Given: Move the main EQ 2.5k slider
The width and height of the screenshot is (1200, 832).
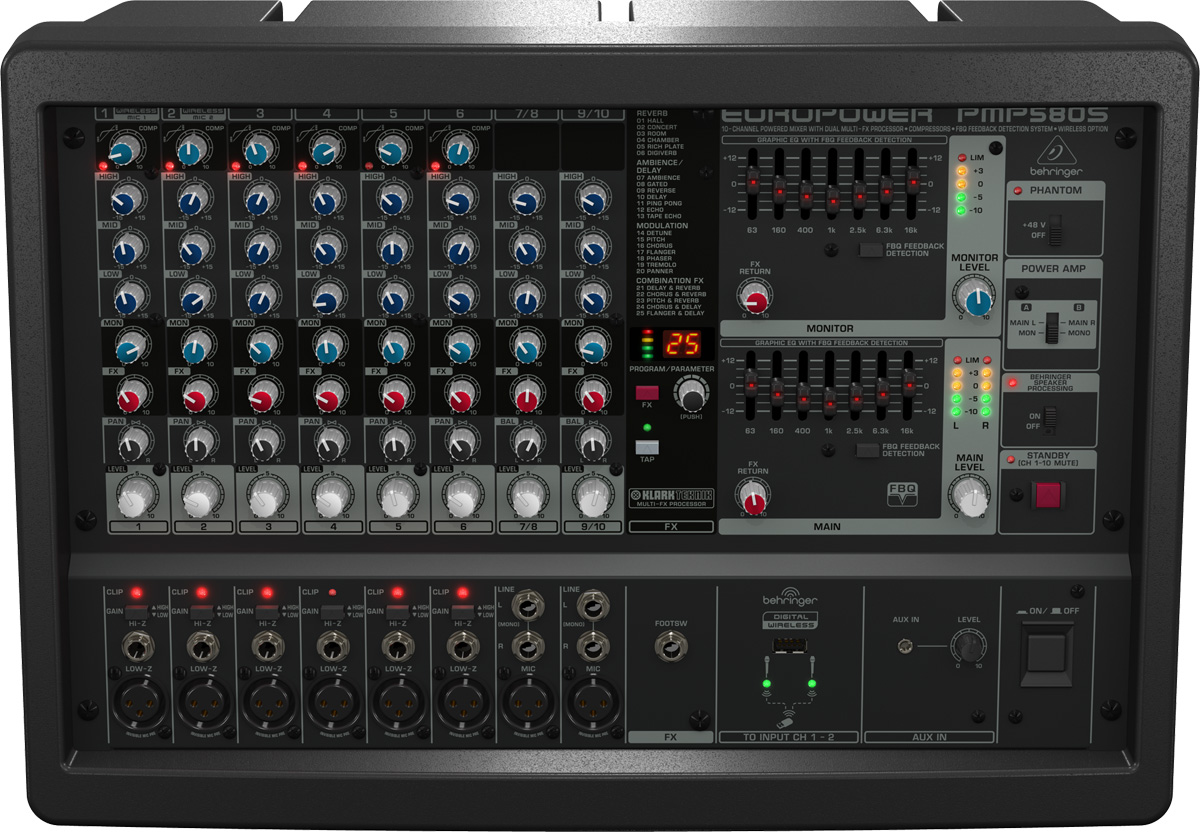Looking at the screenshot, I should tap(857, 398).
